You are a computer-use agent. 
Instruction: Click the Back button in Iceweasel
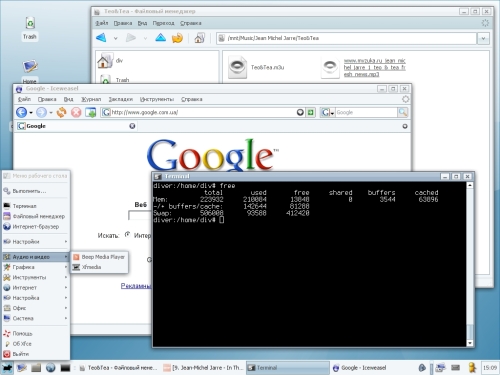click(x=22, y=112)
